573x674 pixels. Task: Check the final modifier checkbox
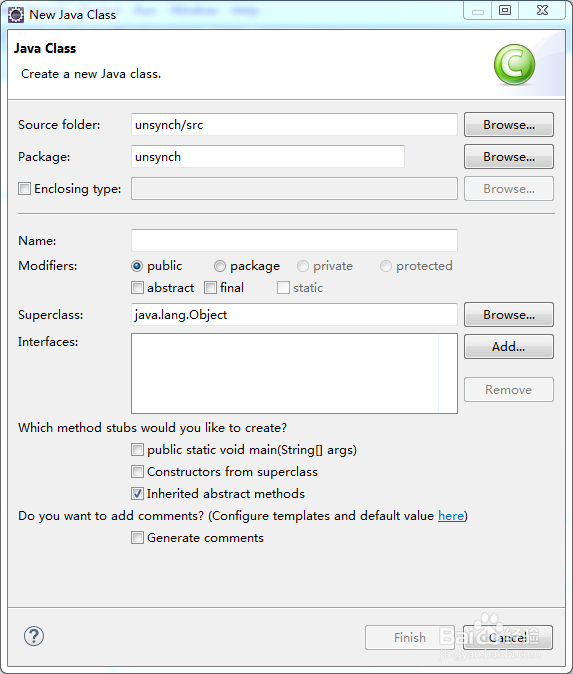tap(210, 288)
